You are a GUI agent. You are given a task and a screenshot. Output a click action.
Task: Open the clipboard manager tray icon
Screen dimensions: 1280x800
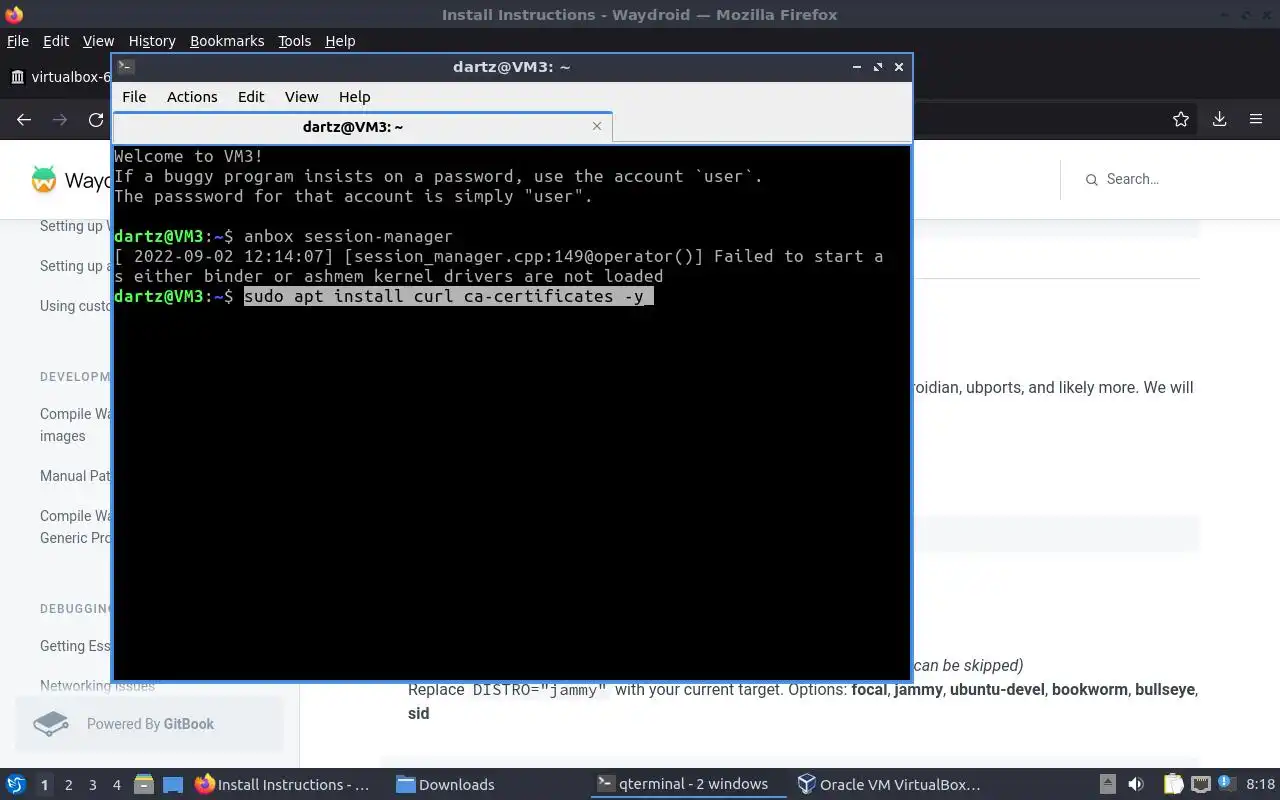click(1173, 784)
